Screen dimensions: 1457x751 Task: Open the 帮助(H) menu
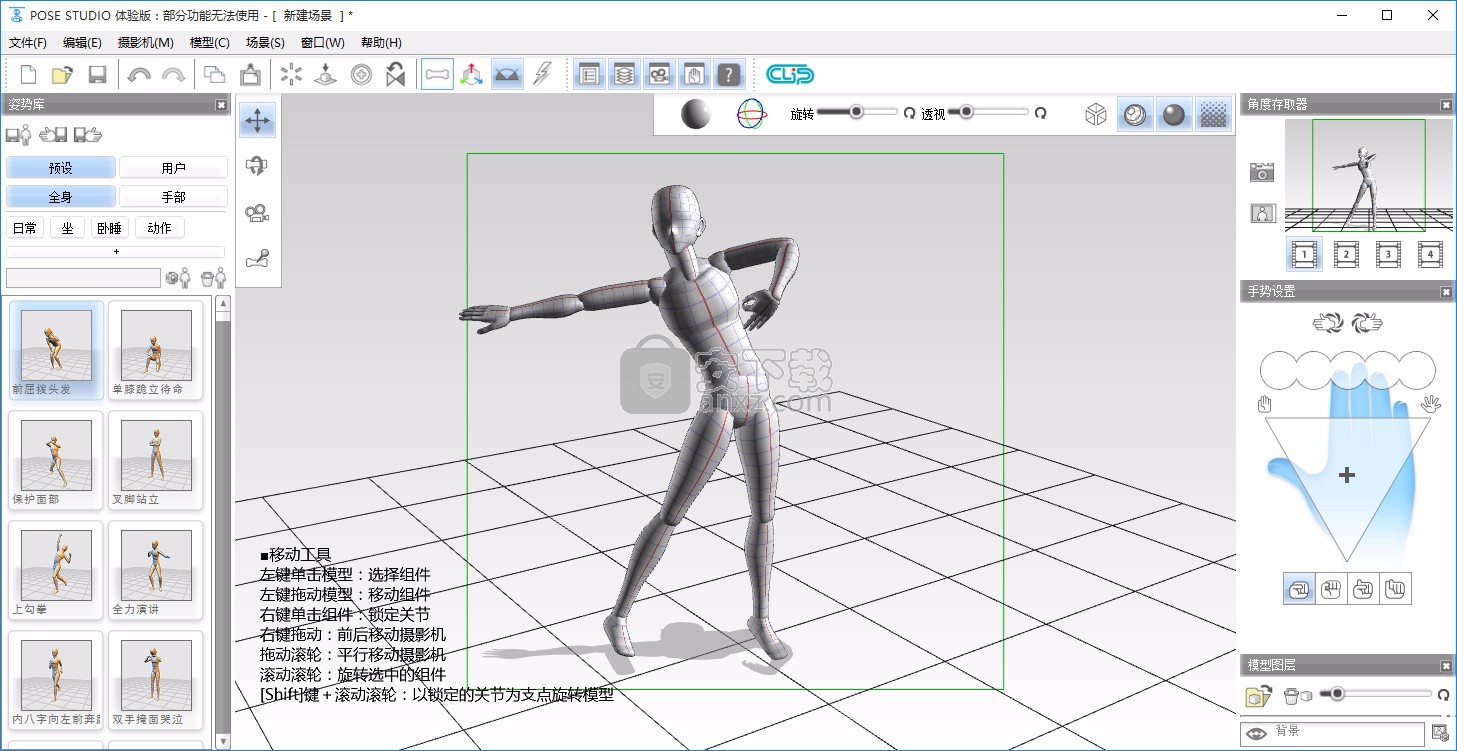click(381, 43)
